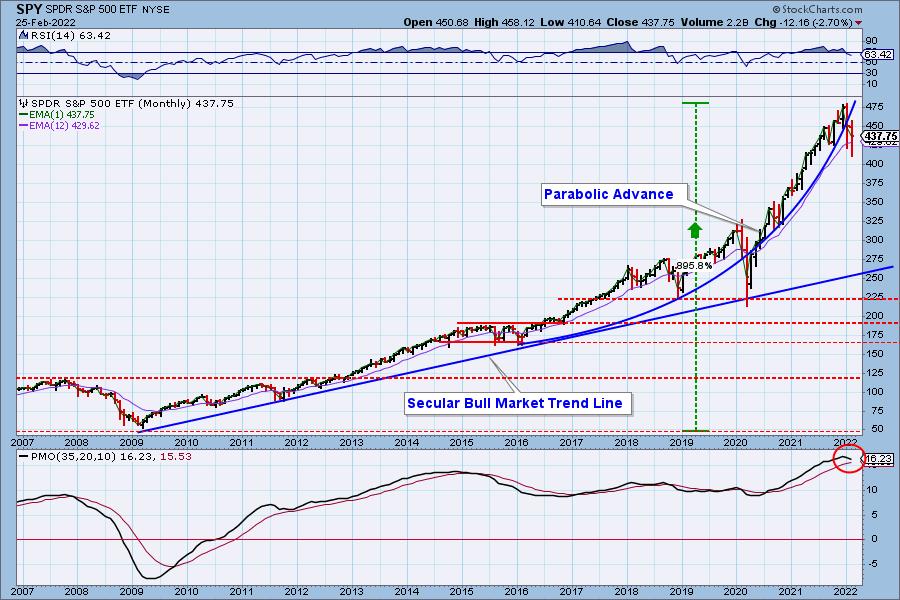Click the SPY ticker symbol heading

point(29,9)
